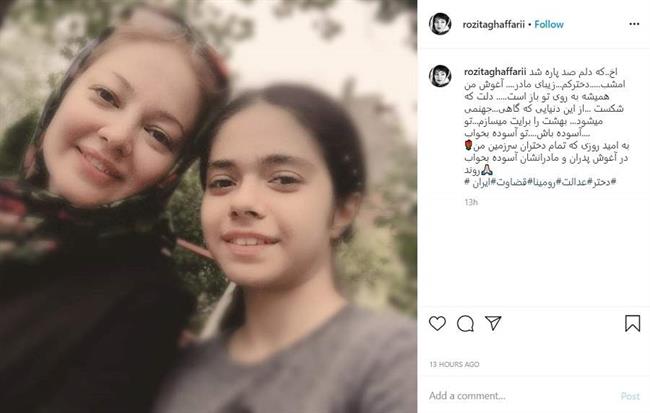The width and height of the screenshot is (650, 413).
Task: Open comments via speech bubble icon
Action: (x=465, y=323)
